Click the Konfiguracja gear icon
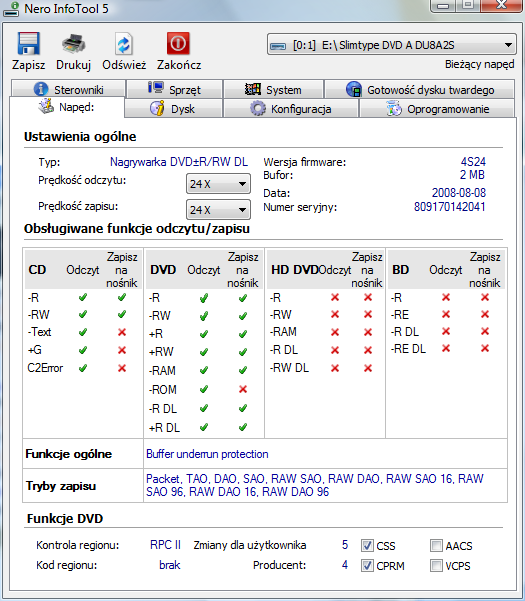The height and width of the screenshot is (601, 525). [258, 108]
